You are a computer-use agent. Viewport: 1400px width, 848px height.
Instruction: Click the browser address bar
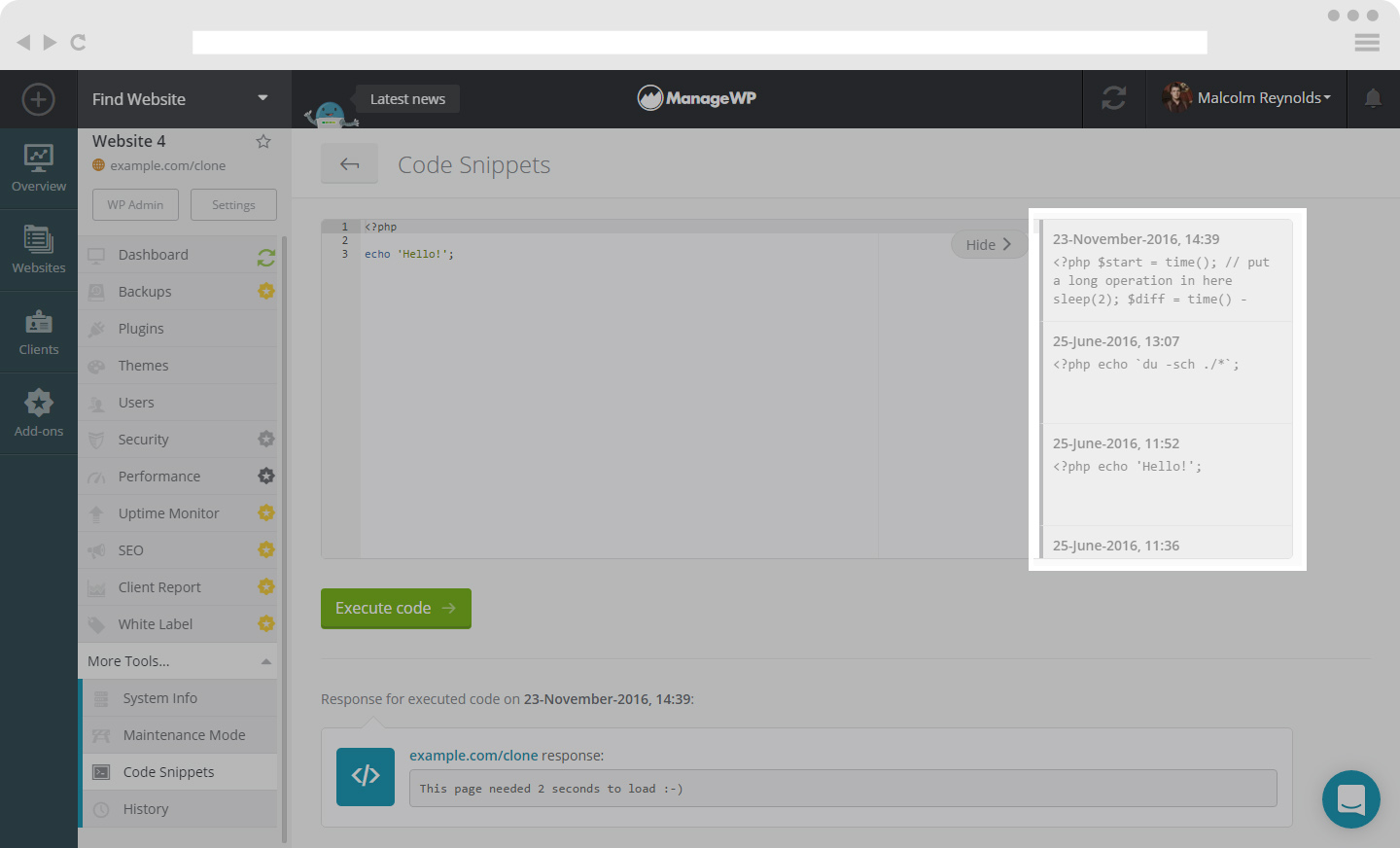point(700,42)
